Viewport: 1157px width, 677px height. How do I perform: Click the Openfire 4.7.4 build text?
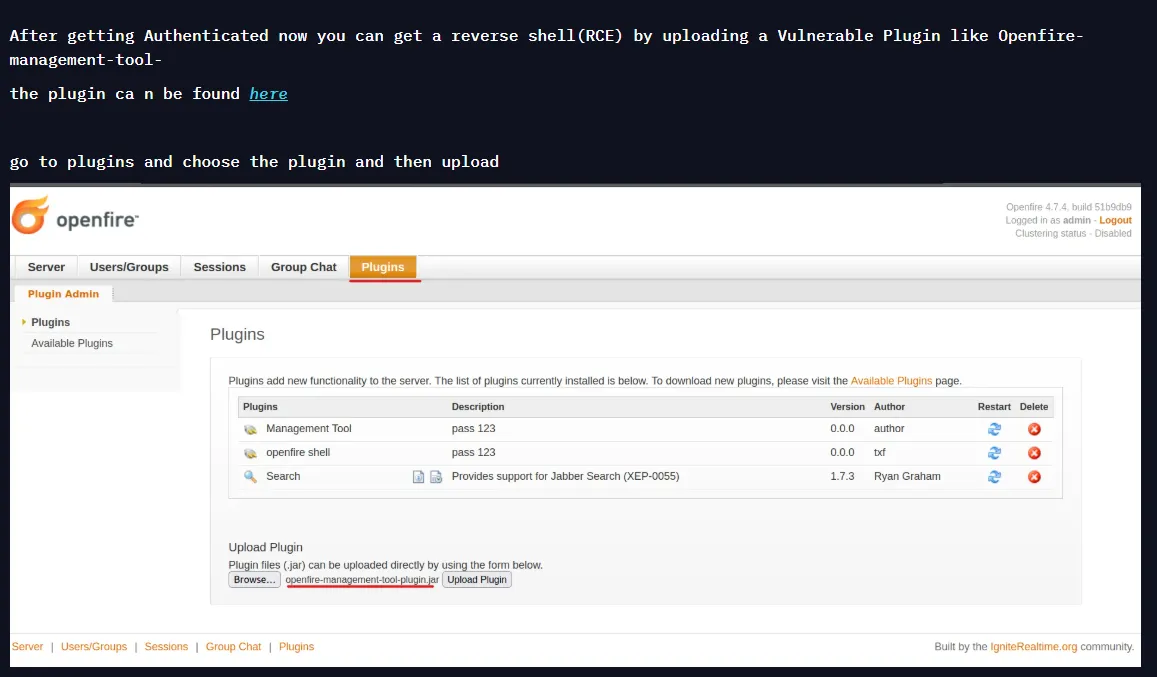pos(1068,207)
